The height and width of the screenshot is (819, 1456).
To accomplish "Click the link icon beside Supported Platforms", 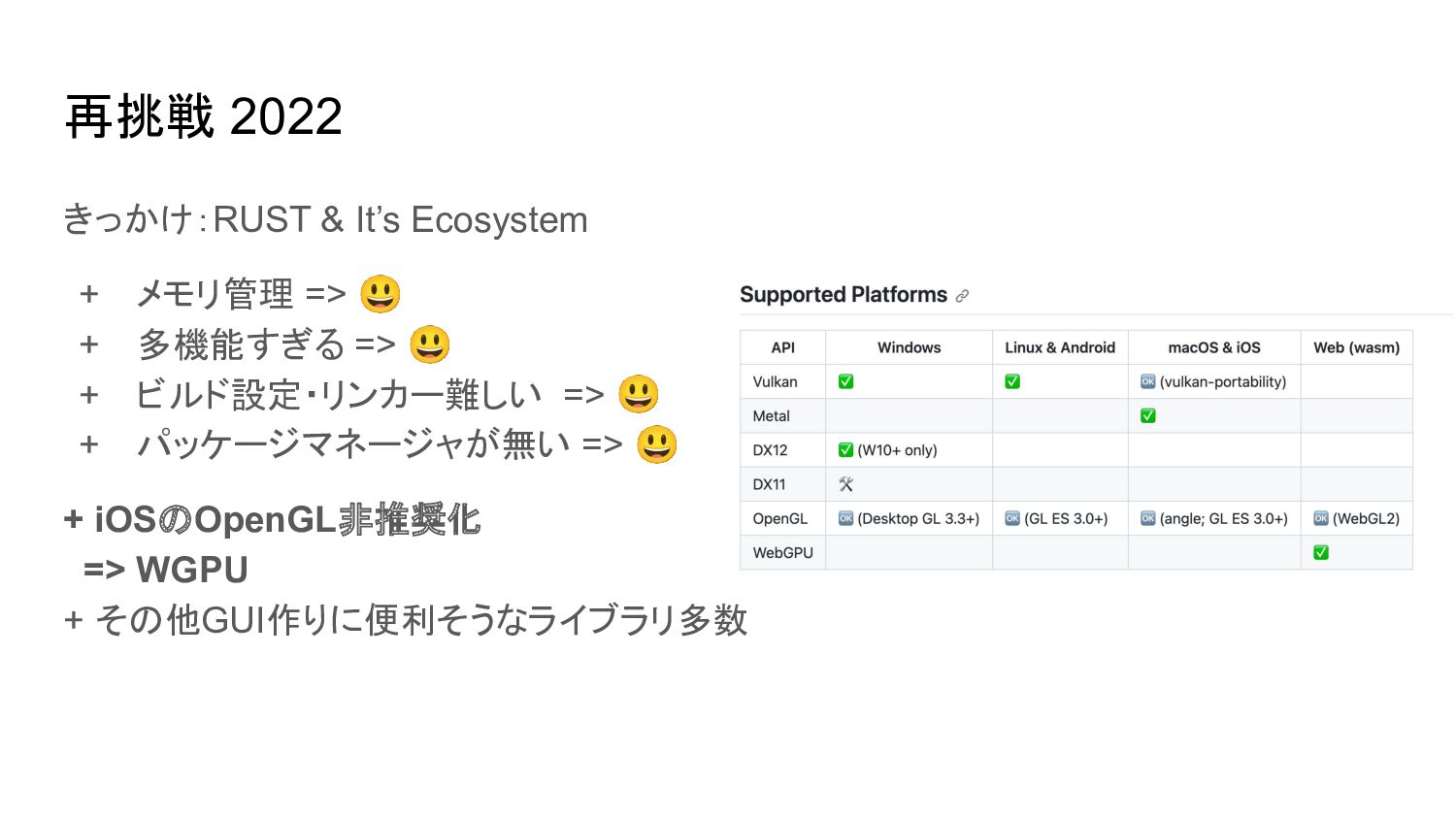I will [962, 296].
